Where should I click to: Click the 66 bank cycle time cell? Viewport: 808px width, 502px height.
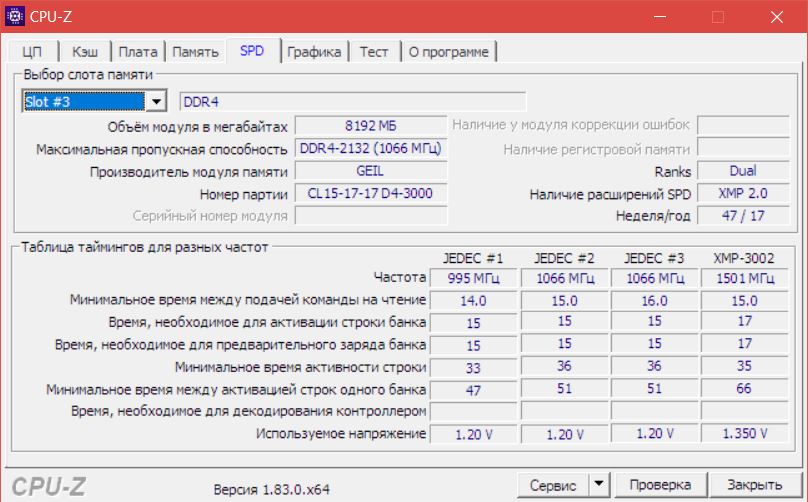point(745,389)
